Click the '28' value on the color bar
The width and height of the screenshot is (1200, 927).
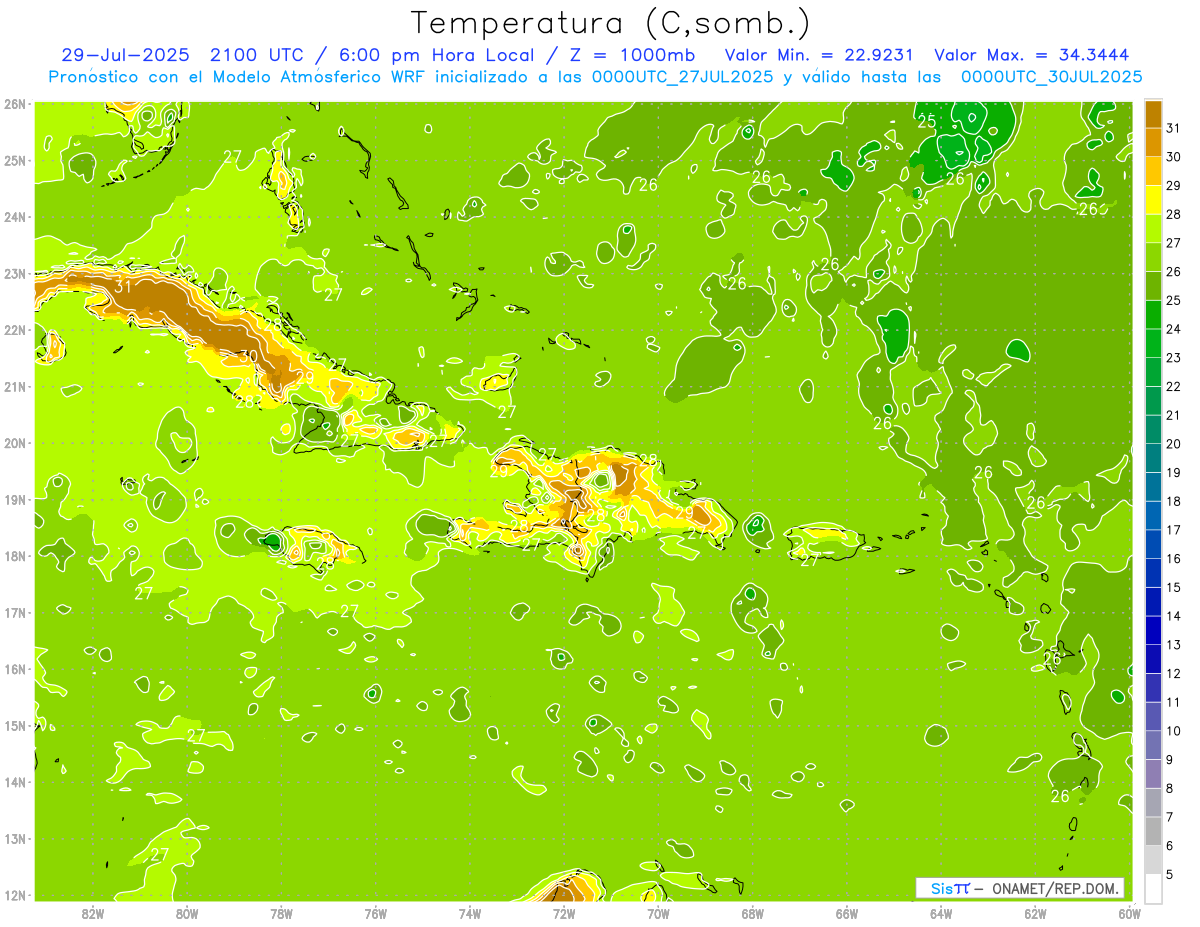coord(1173,214)
